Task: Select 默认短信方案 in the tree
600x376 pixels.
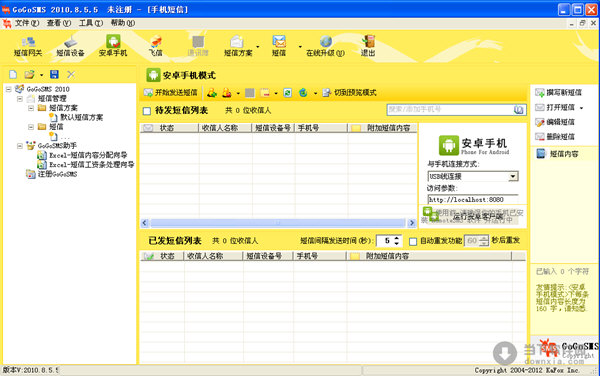Action: (81, 117)
